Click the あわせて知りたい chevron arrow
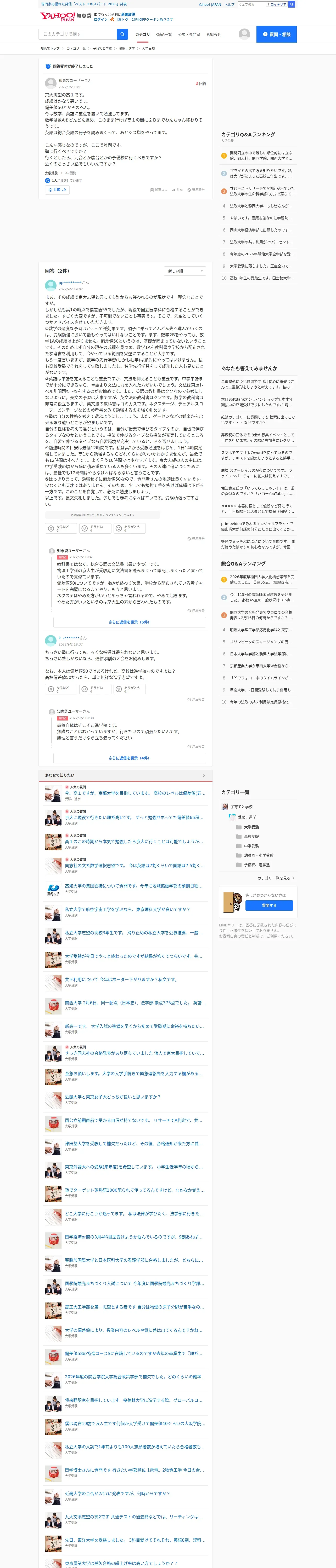Viewport: 336px width, 1568px height. coord(204,775)
